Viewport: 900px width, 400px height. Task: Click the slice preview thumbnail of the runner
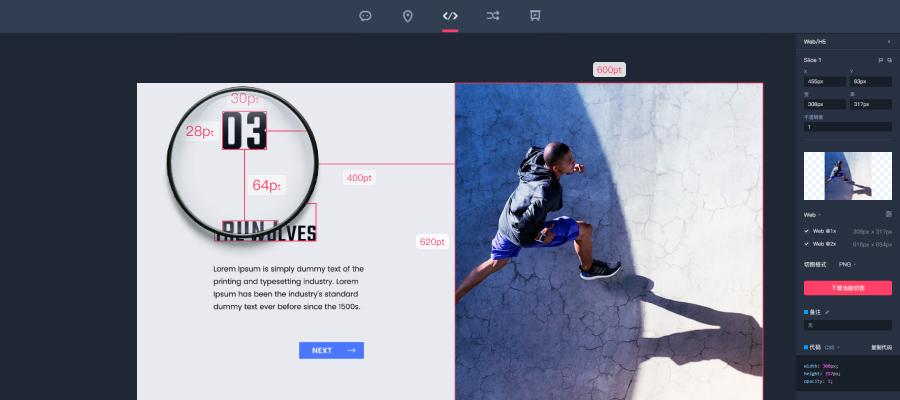[847, 176]
